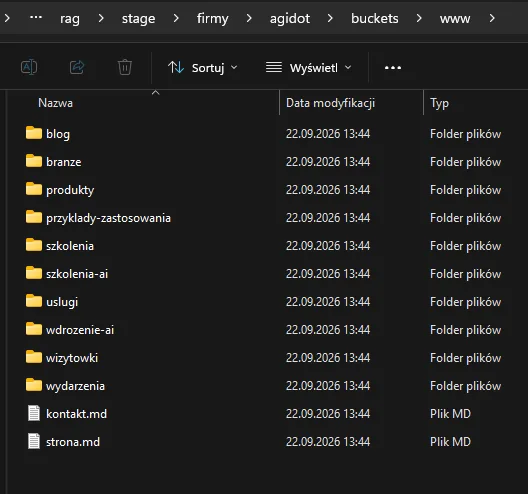Click Folder plików type of uslugi
Viewport: 528px width, 494px height.
tap(465, 302)
